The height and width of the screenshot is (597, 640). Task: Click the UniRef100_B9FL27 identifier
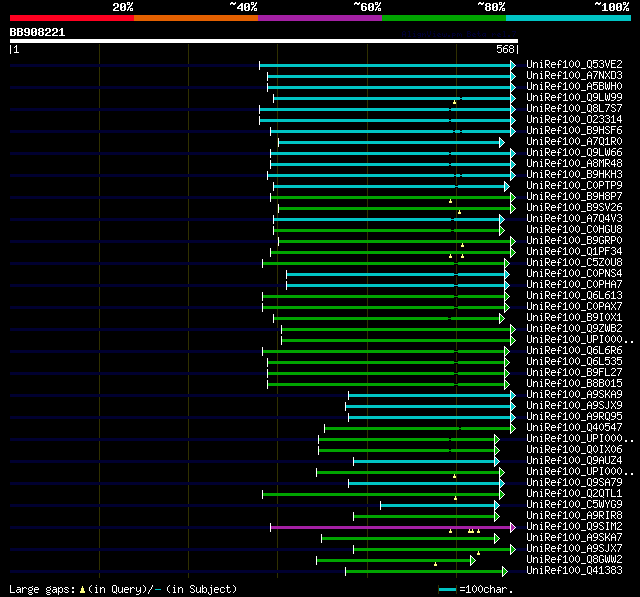(574, 373)
